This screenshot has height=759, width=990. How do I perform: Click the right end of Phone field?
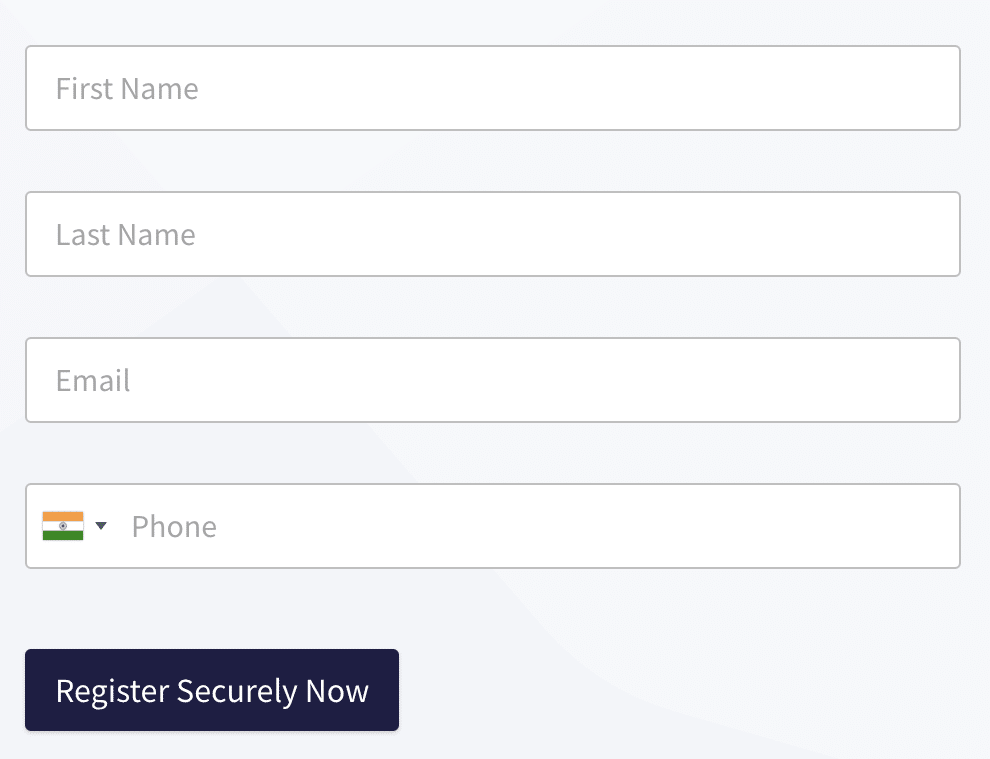pos(900,526)
